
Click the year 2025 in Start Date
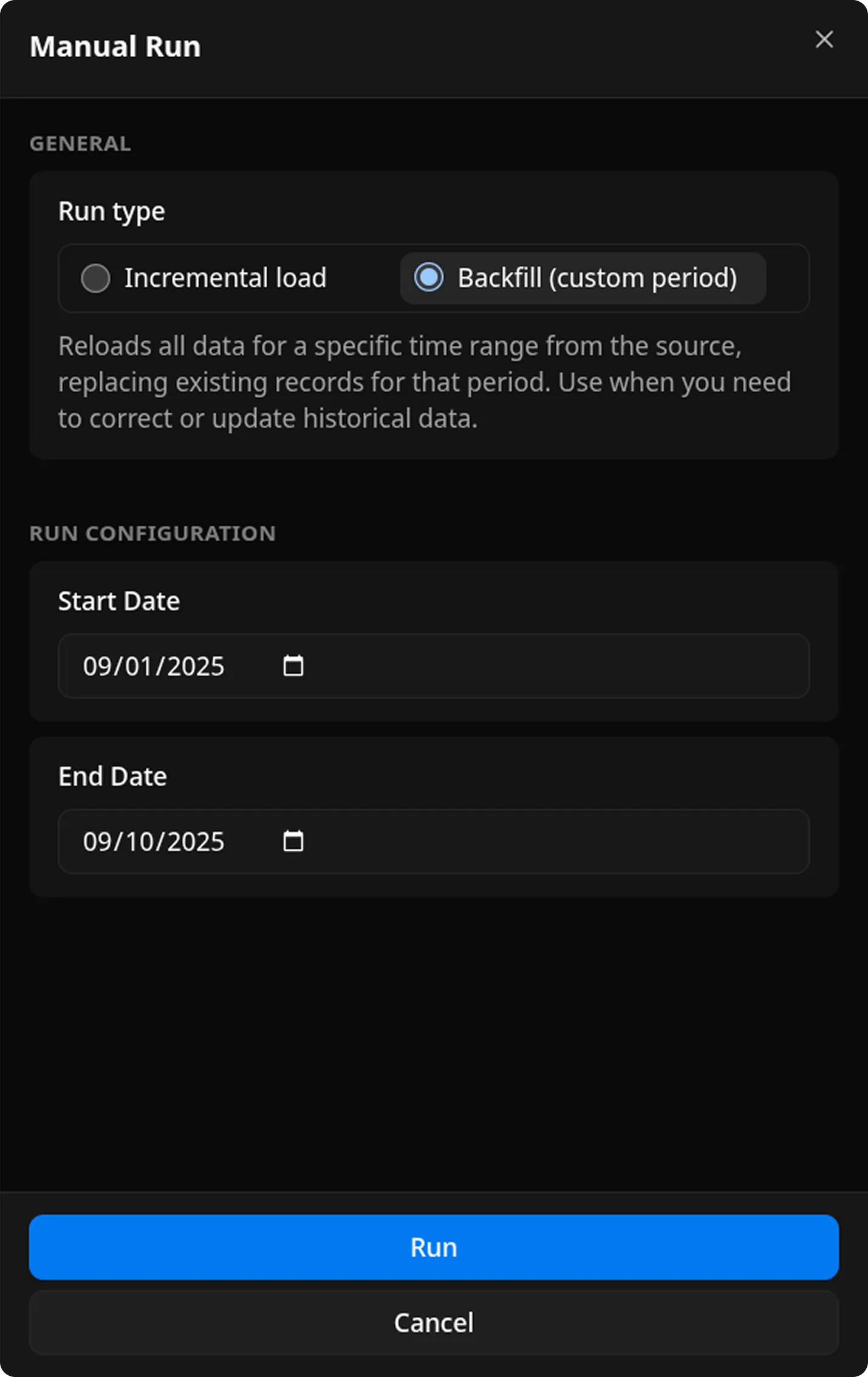point(196,667)
